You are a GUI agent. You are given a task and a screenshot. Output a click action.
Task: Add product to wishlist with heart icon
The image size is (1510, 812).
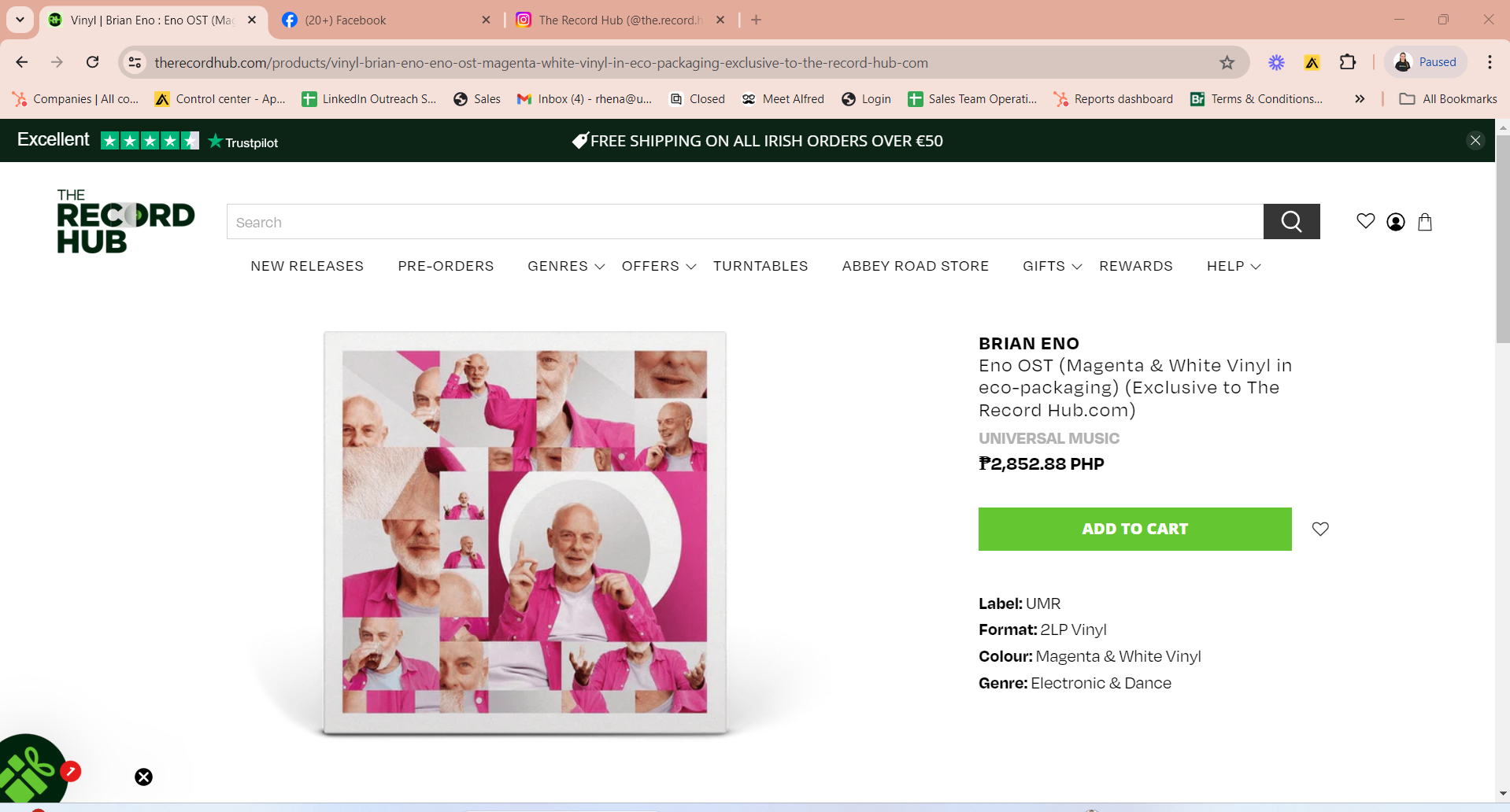1320,529
